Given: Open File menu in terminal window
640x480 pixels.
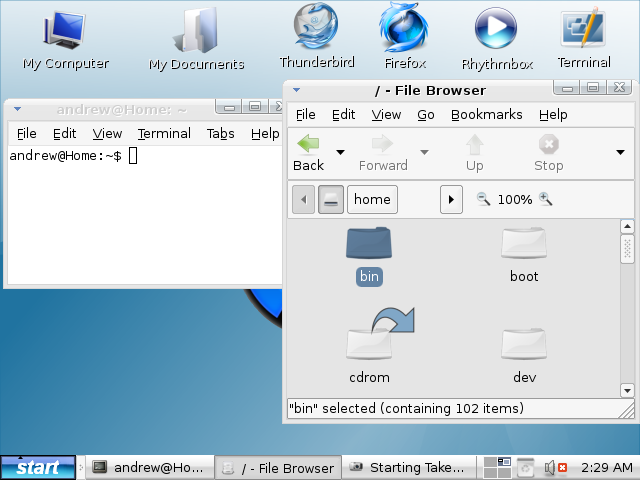Looking at the screenshot, I should [27, 133].
